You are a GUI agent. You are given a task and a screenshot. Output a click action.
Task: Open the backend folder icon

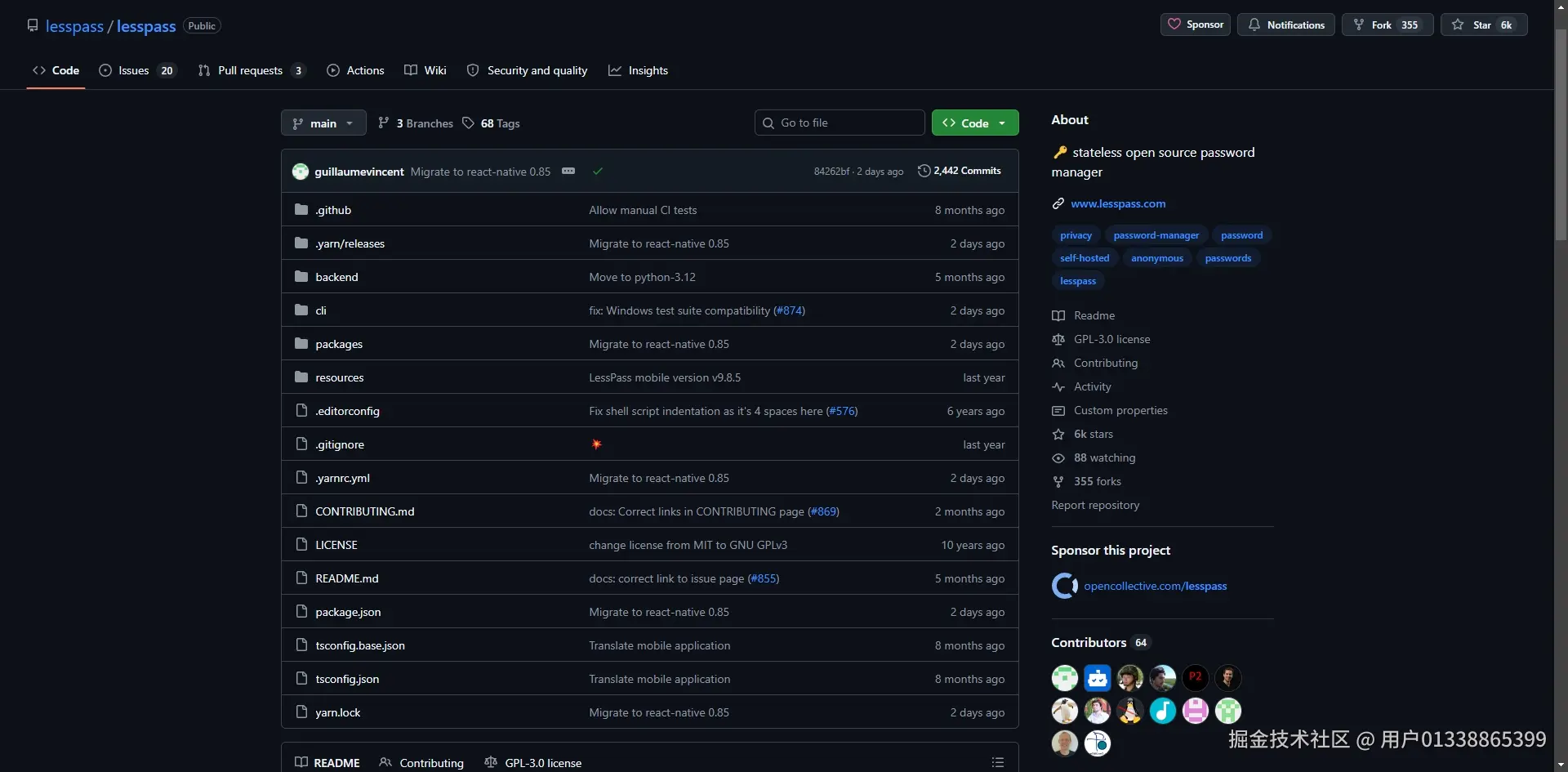tap(301, 276)
